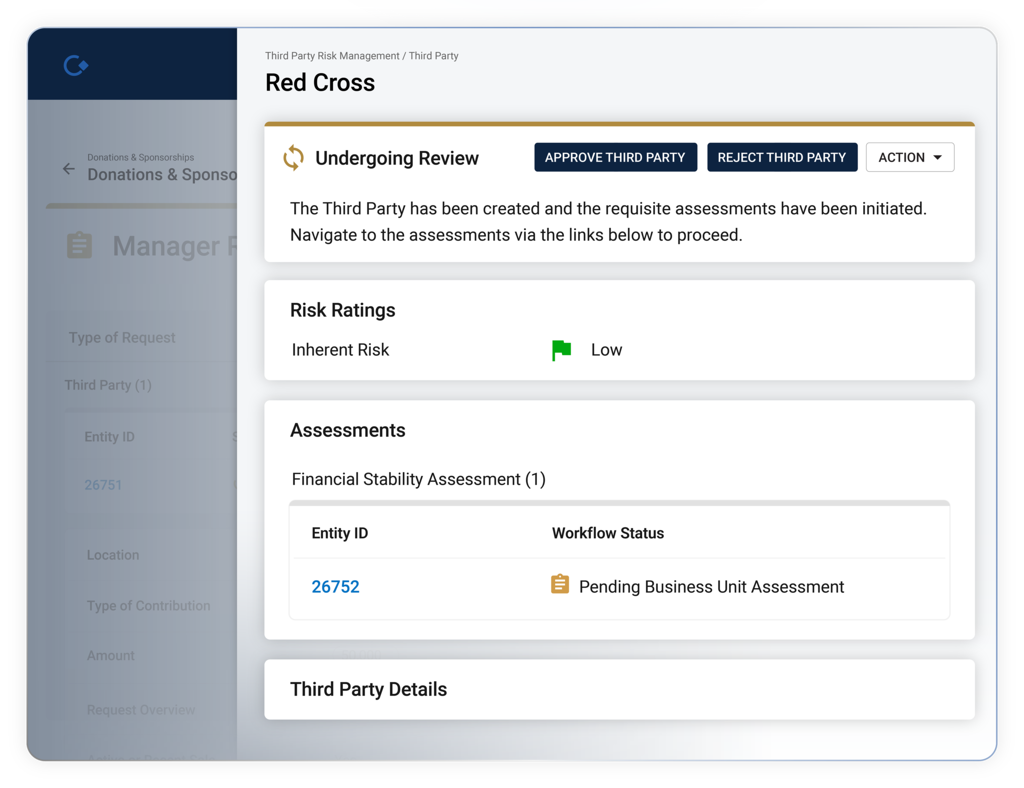Click the Entity ID header in background panel
This screenshot has width=1024, height=788.
click(109, 437)
